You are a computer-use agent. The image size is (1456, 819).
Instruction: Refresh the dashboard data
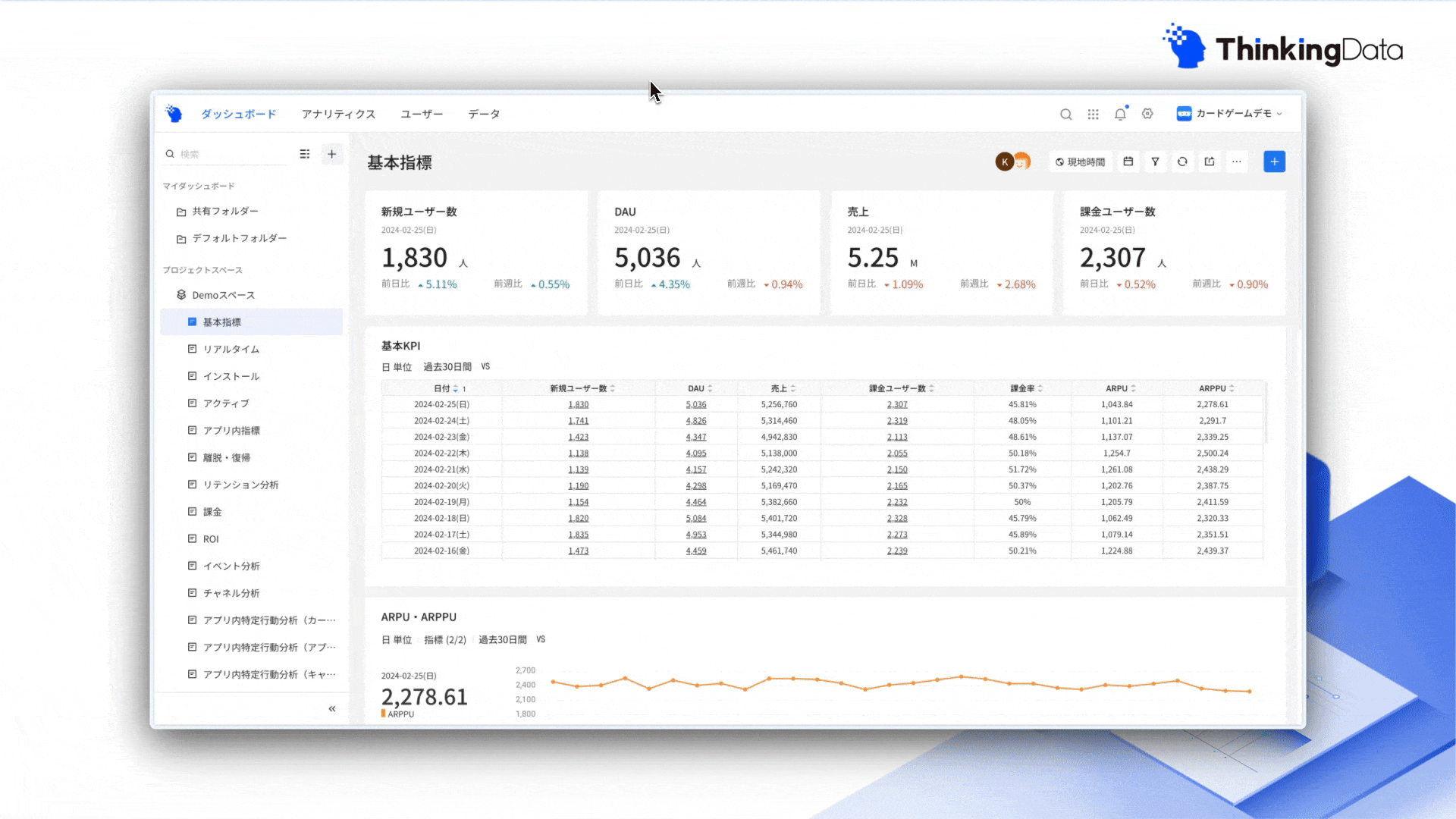[1182, 162]
